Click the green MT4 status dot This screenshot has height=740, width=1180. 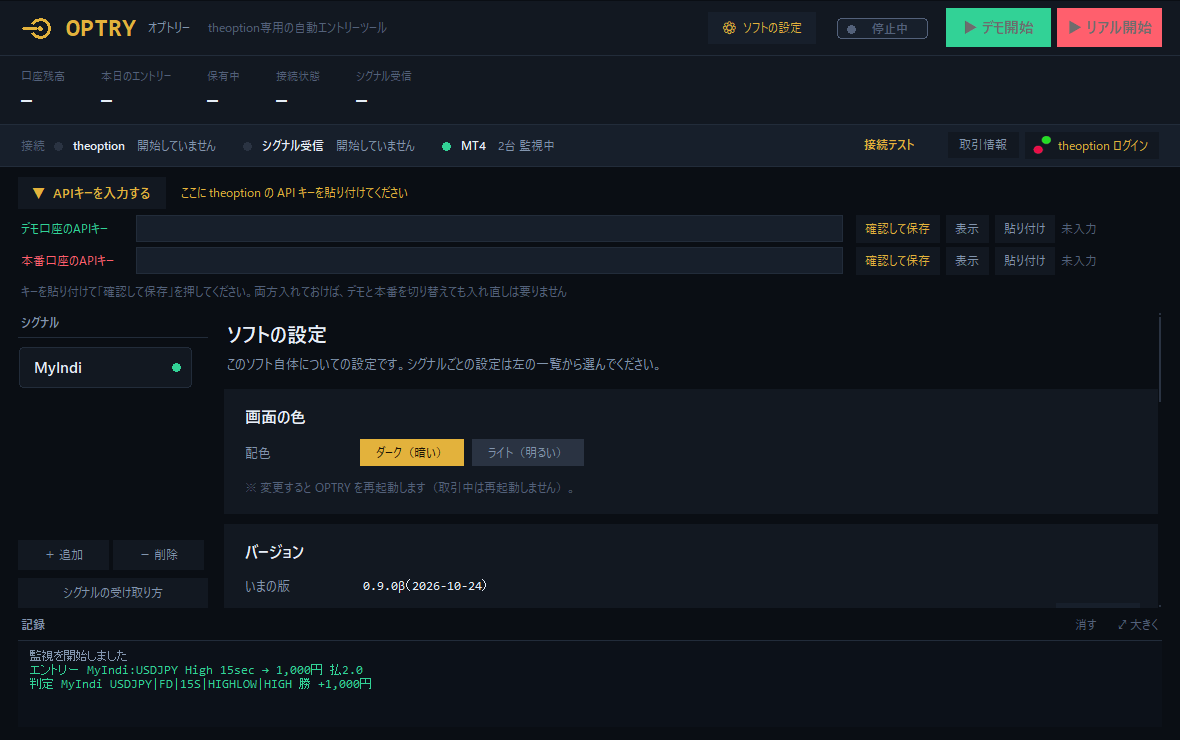pyautogui.click(x=446, y=146)
